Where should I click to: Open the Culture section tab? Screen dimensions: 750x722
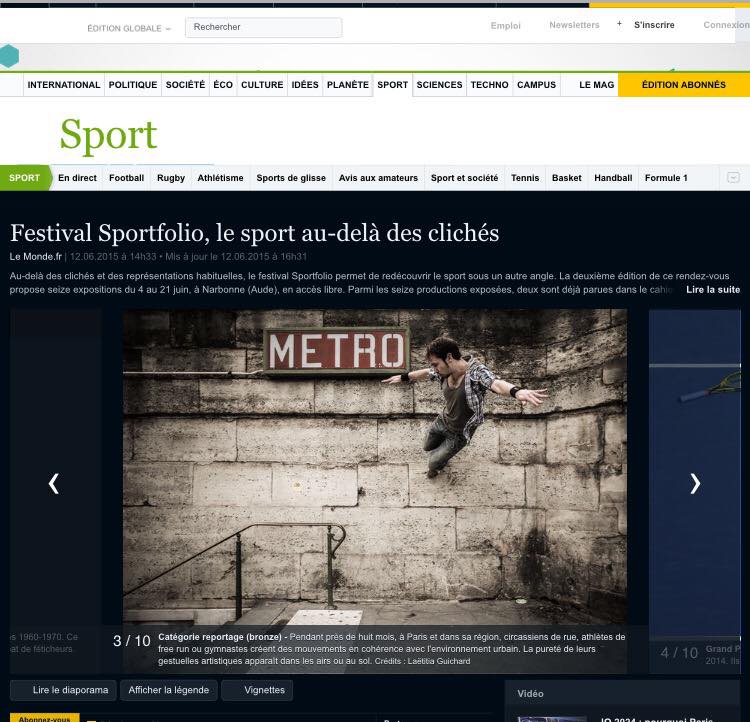coord(262,85)
